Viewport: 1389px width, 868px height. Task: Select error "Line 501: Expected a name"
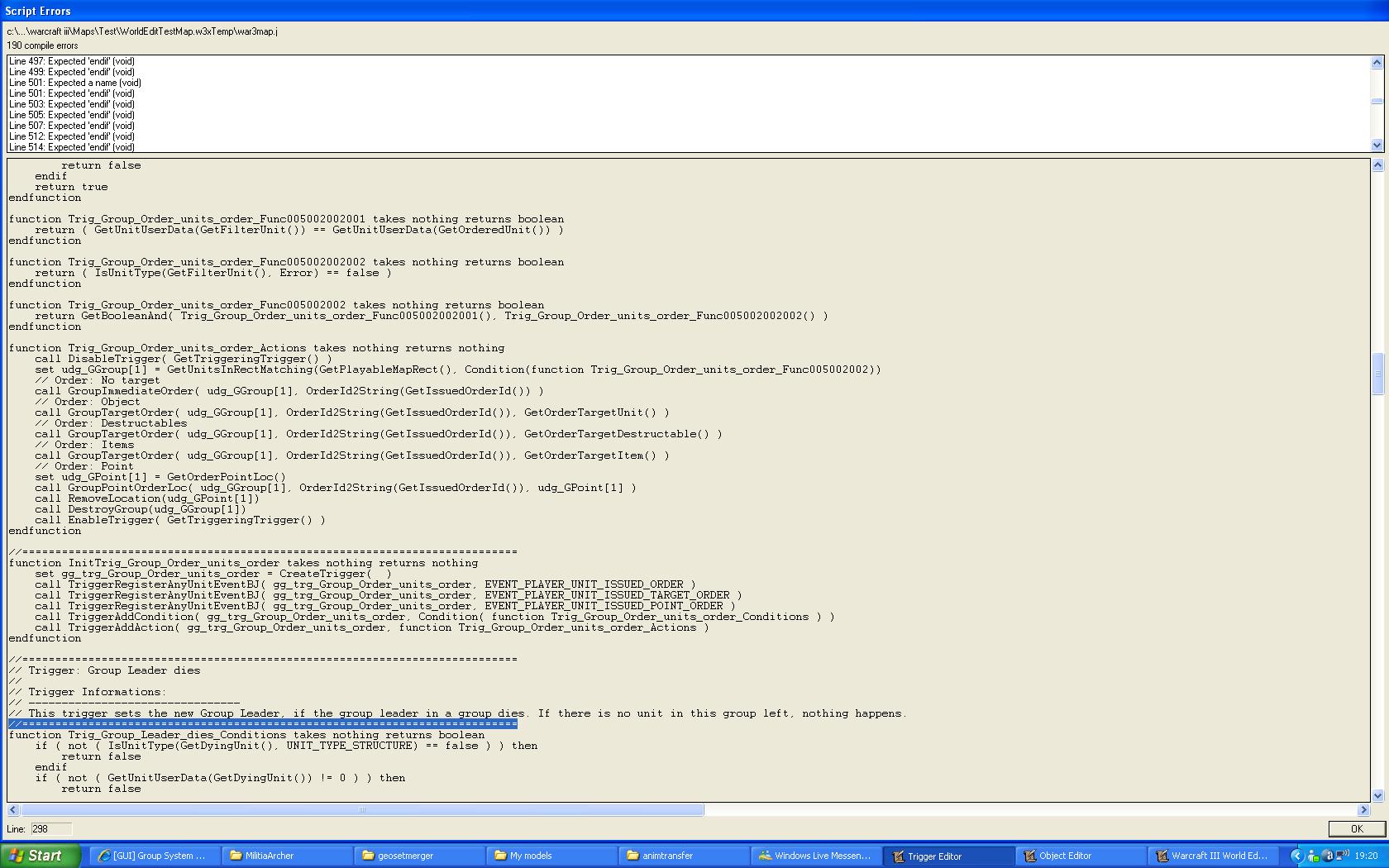point(75,83)
